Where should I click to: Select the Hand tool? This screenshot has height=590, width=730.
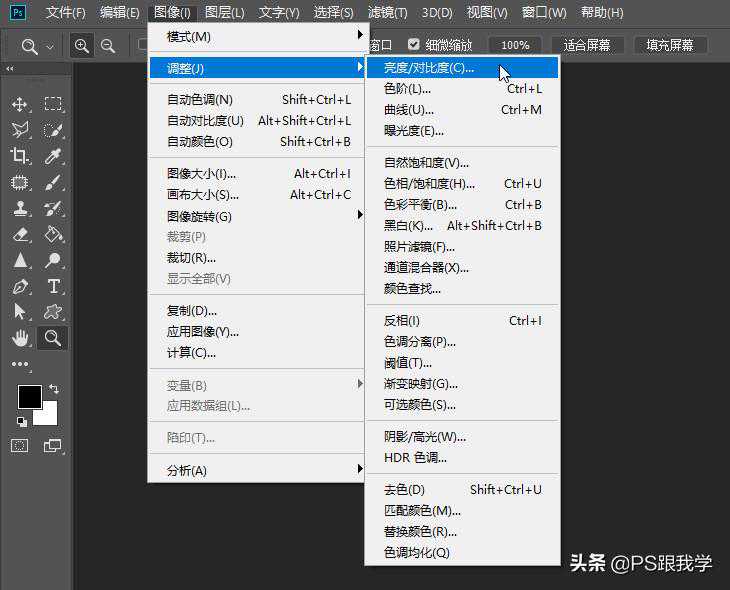(x=20, y=338)
